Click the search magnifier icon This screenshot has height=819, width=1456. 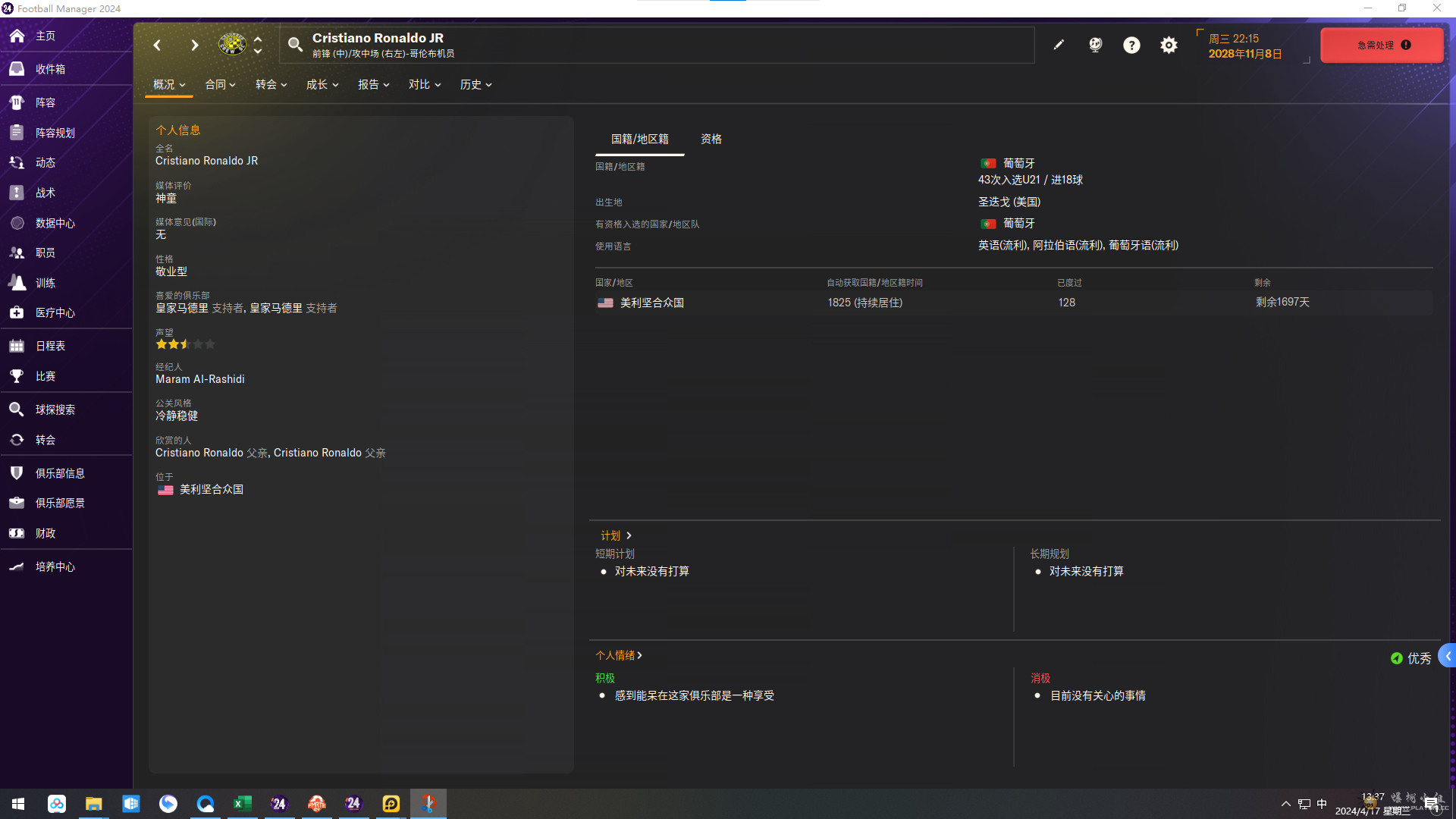point(295,45)
